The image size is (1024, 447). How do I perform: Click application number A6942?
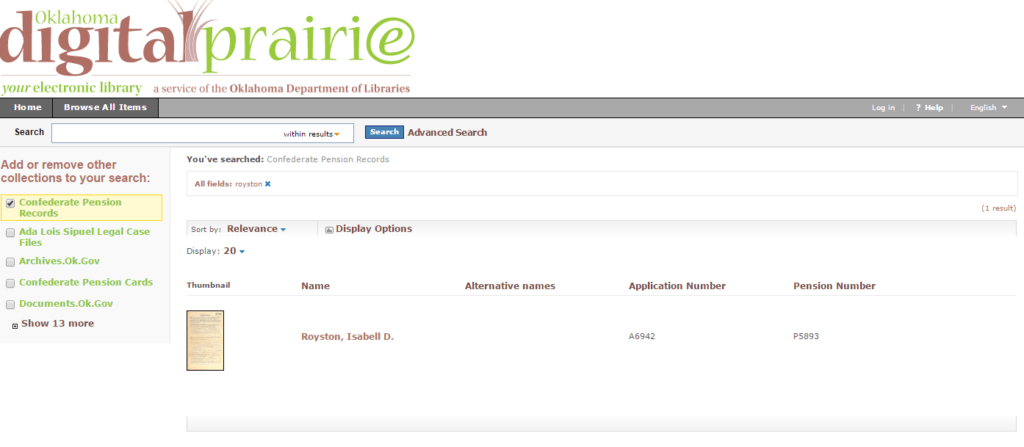(x=641, y=337)
